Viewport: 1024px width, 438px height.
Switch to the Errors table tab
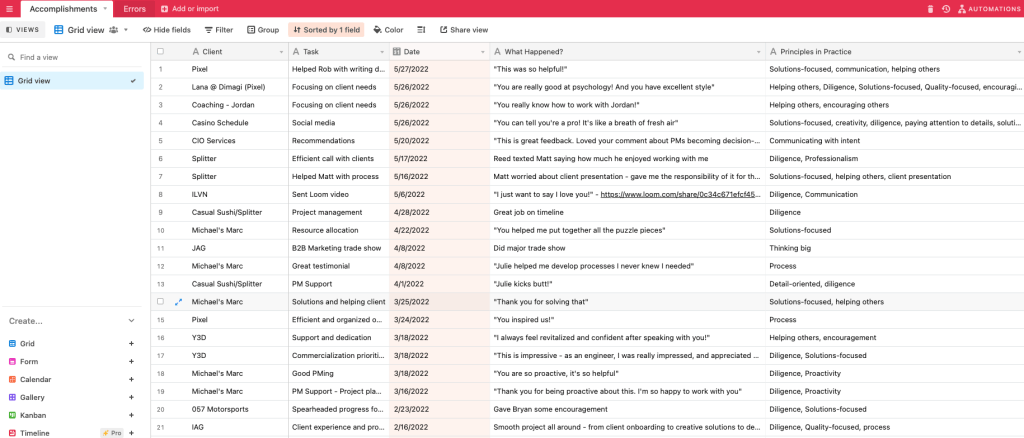tap(134, 9)
